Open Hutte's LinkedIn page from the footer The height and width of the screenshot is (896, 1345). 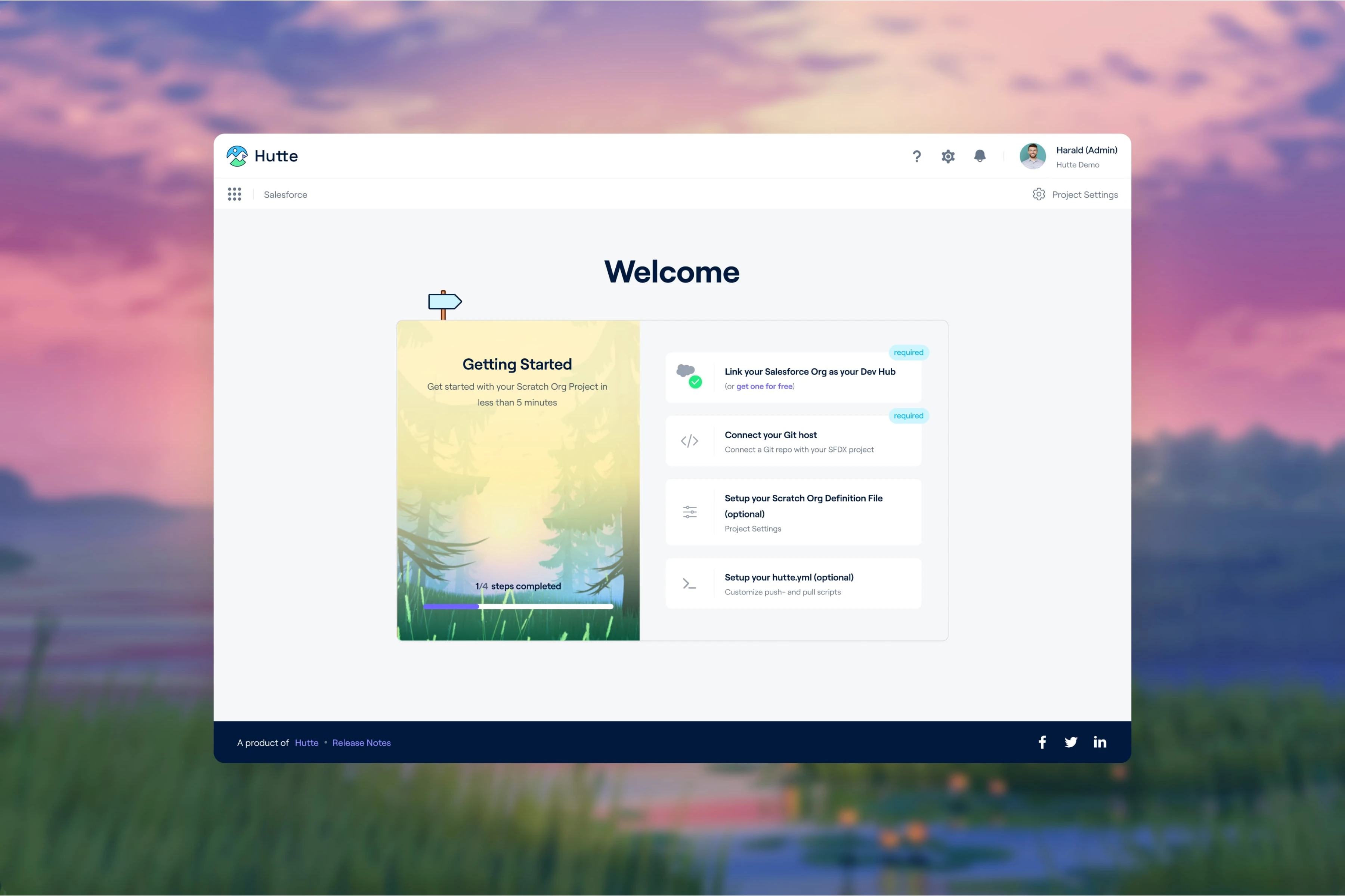coord(1100,742)
